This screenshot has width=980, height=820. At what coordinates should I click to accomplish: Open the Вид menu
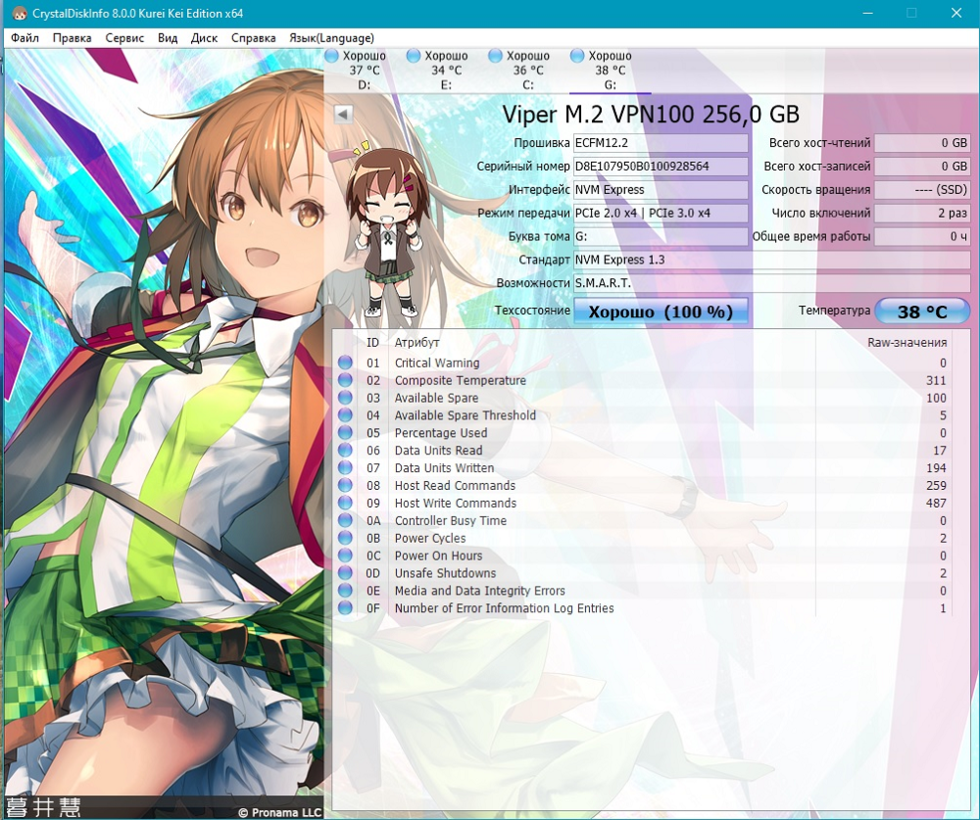coord(168,38)
